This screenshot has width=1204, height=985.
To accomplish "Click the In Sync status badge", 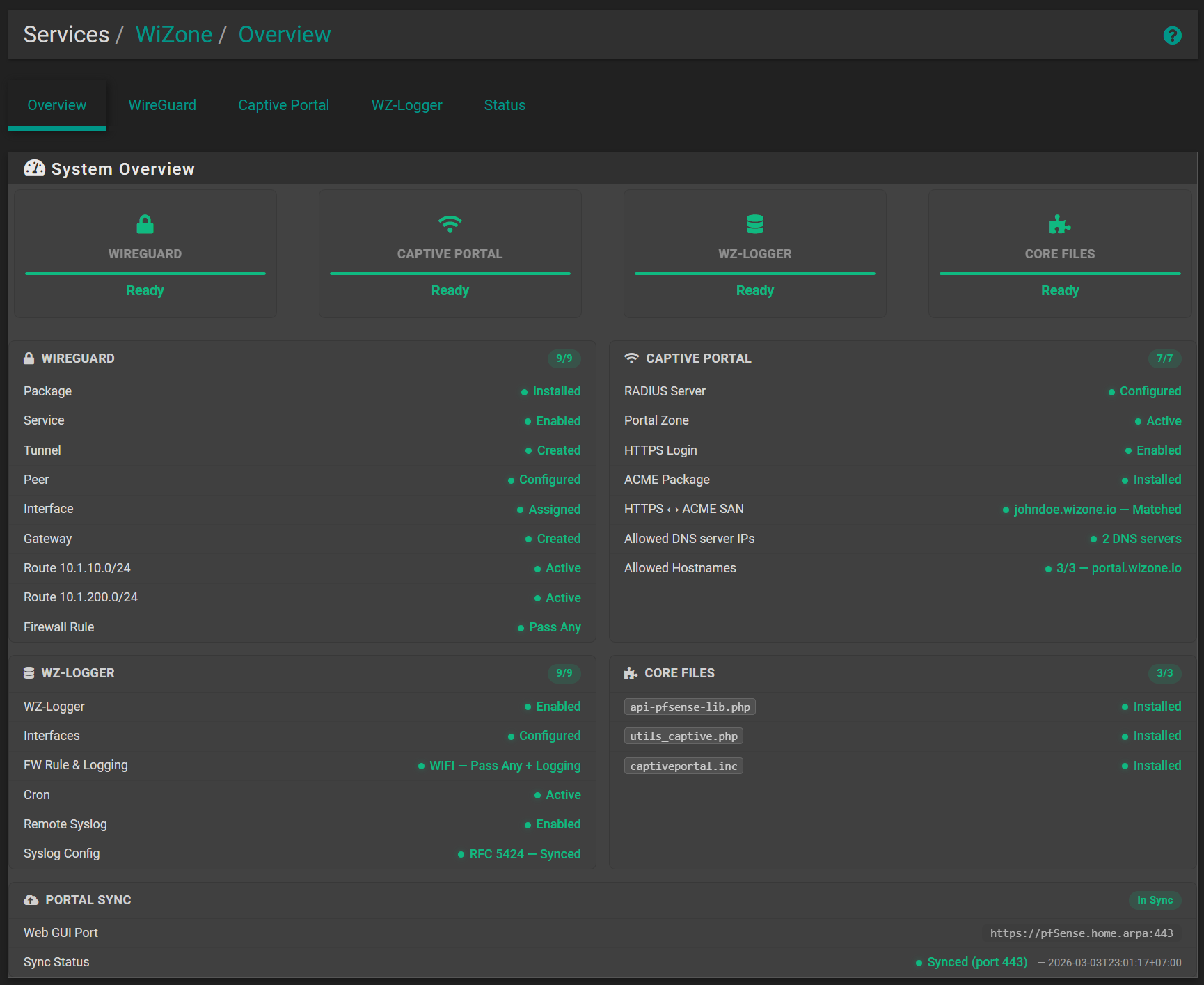I will click(x=1155, y=899).
